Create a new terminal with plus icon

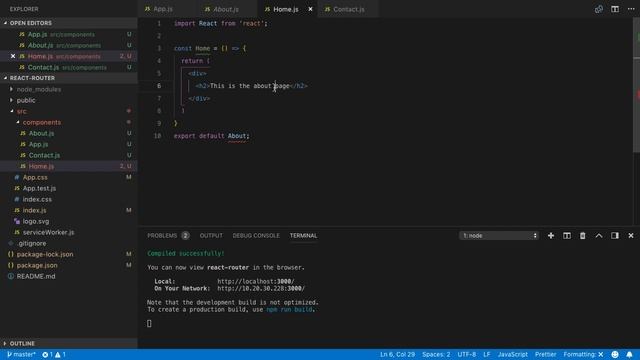click(551, 236)
